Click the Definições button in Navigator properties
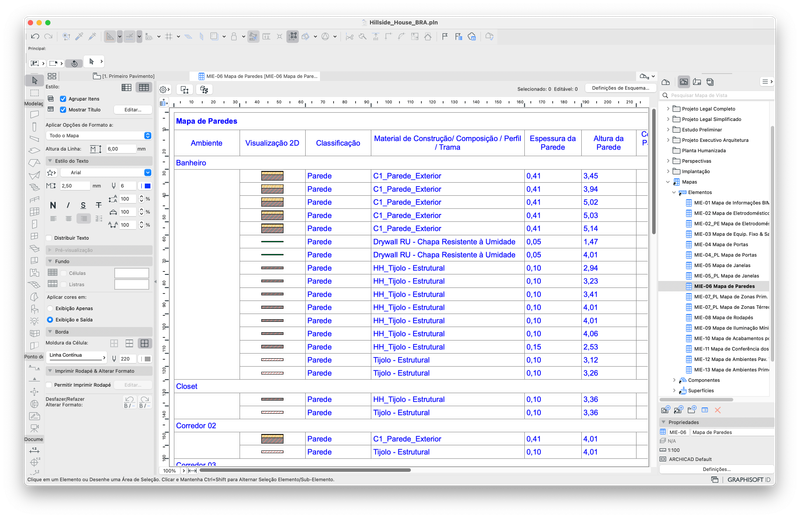Viewport: 800px width, 518px height. 717,469
